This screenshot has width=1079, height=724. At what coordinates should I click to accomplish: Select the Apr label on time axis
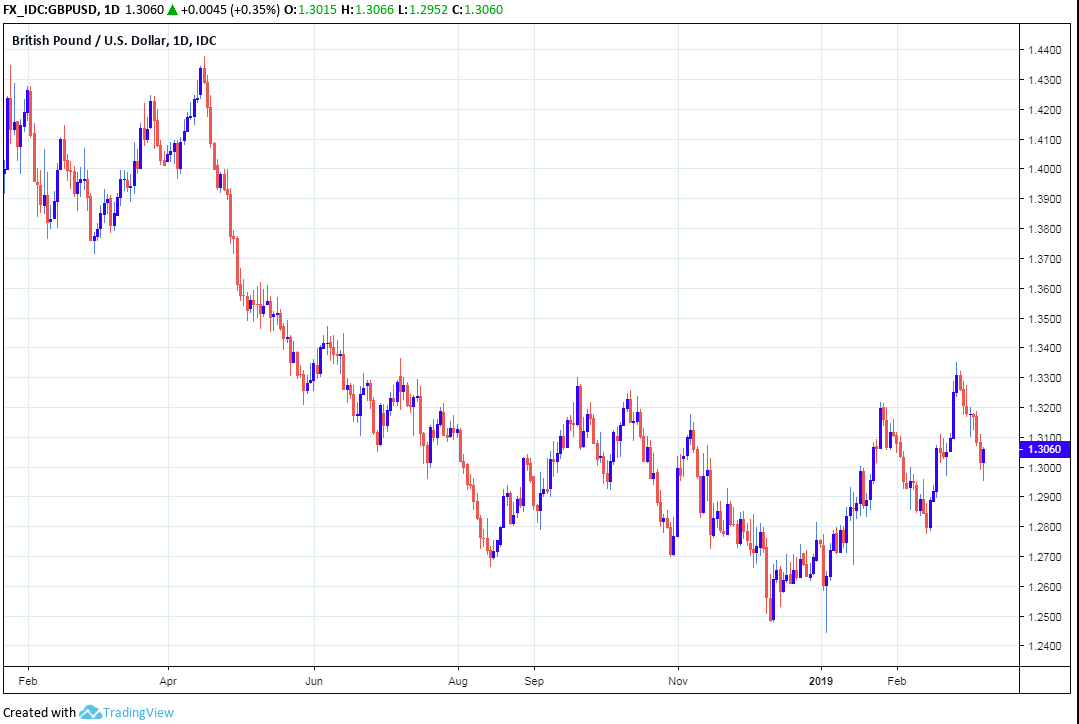pyautogui.click(x=168, y=679)
